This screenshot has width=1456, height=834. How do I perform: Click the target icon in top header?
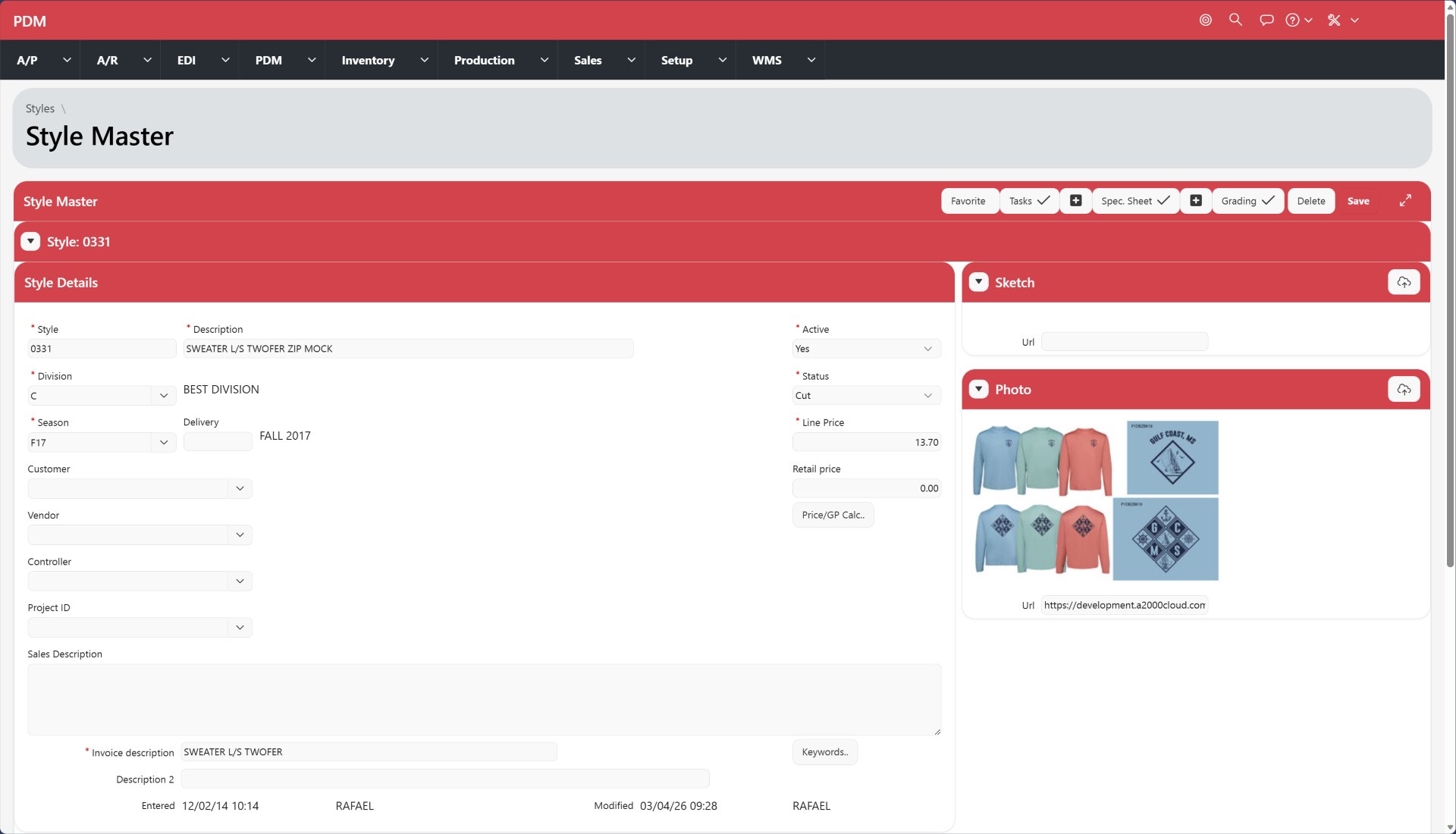pos(1205,20)
